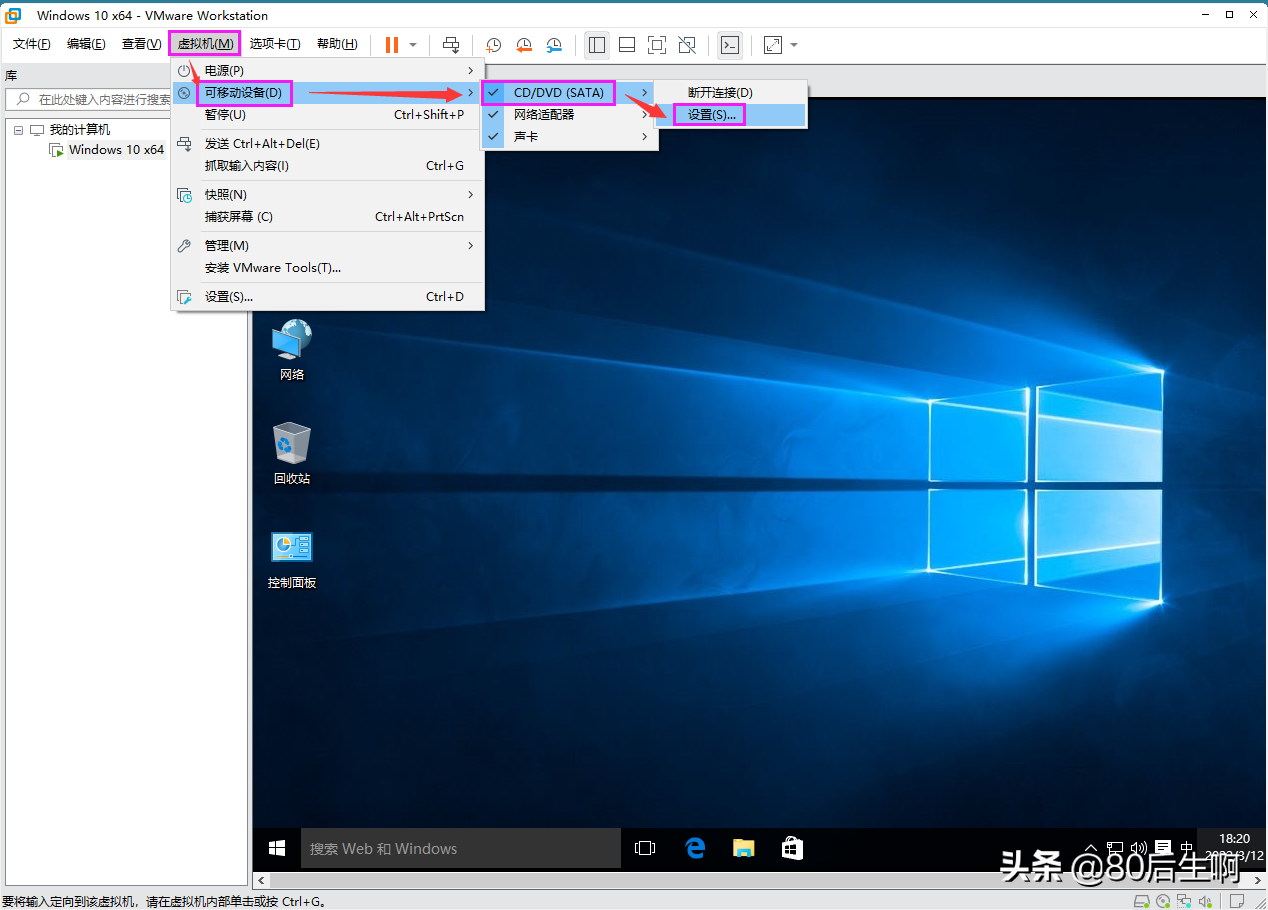This screenshot has width=1268, height=910.
Task: Click the Send Ctrl+Alt+Del toolbar icon
Action: 451,45
